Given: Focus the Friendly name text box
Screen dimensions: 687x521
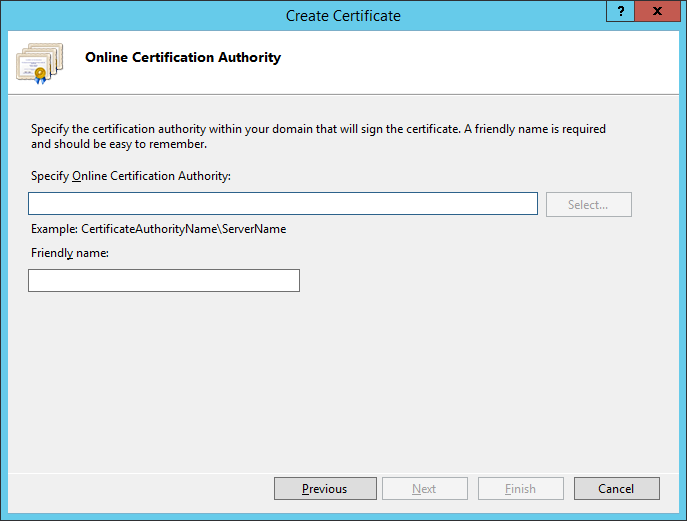Looking at the screenshot, I should tap(164, 281).
